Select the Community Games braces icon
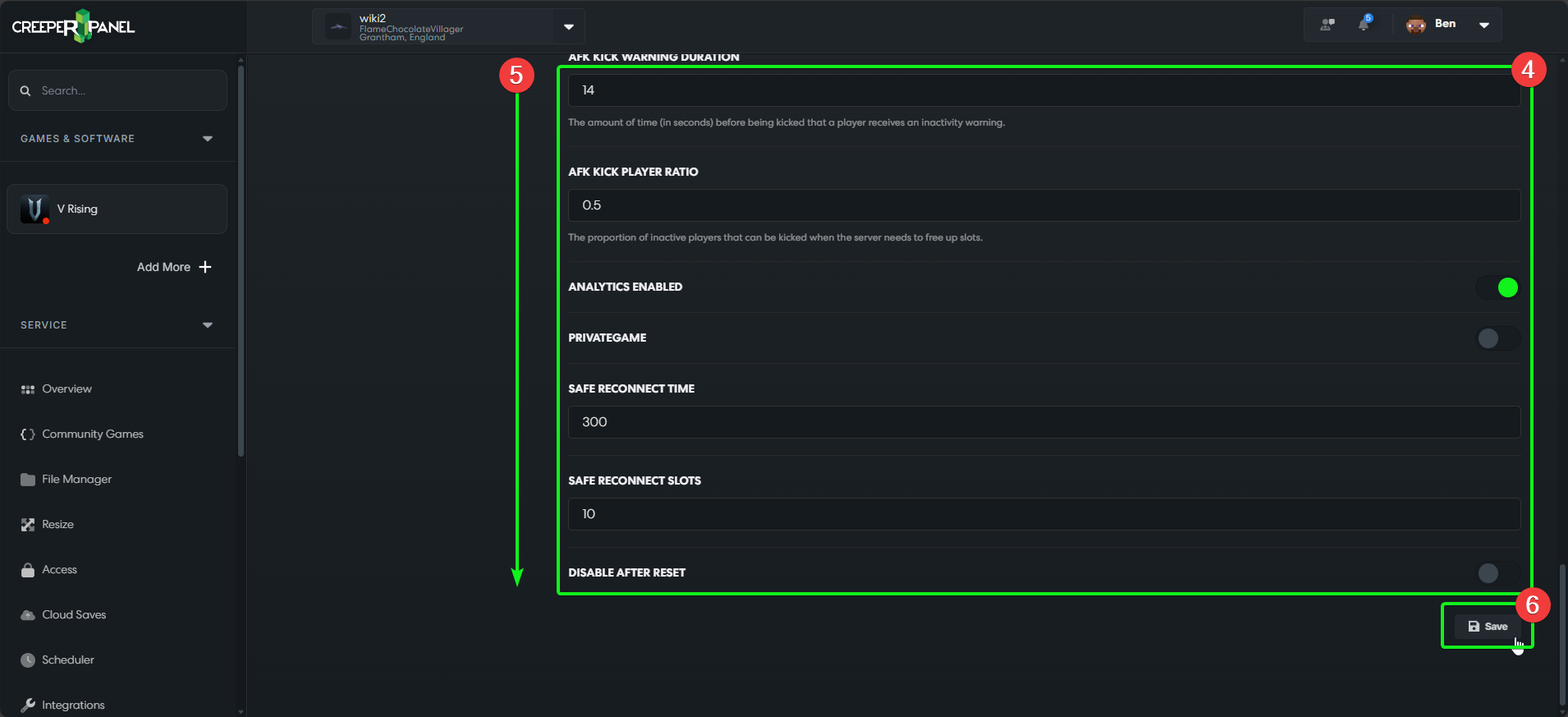Screen dimensions: 1568x717 tap(27, 434)
